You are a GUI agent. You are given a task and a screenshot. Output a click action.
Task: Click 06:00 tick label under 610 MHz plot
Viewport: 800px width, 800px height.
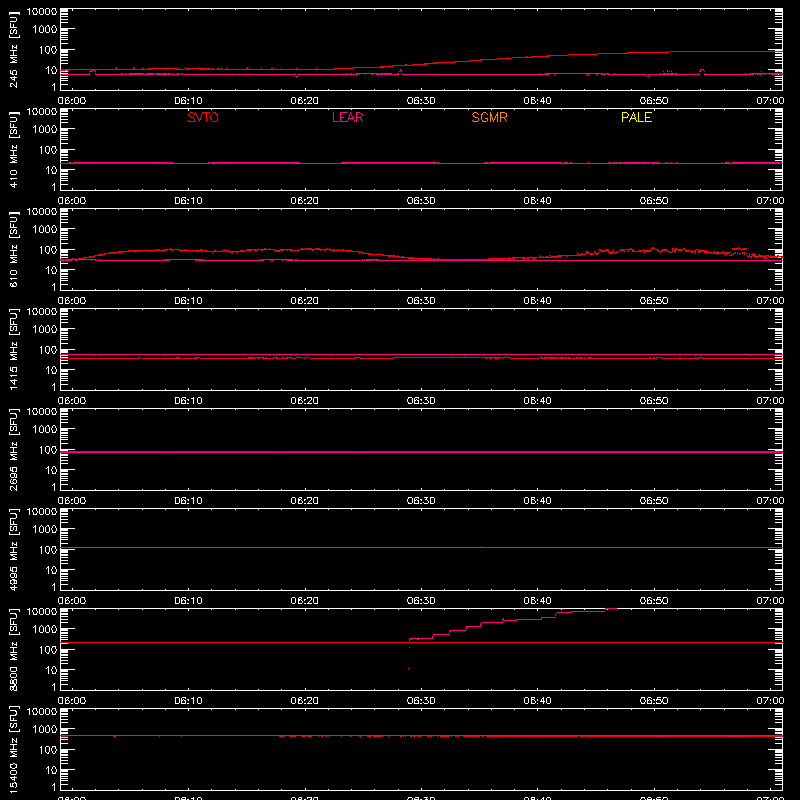tap(72, 301)
